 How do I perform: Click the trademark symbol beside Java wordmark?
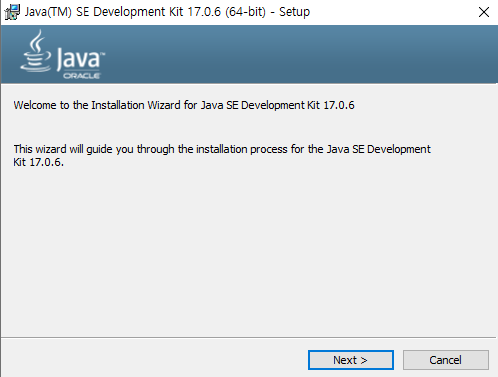click(103, 53)
